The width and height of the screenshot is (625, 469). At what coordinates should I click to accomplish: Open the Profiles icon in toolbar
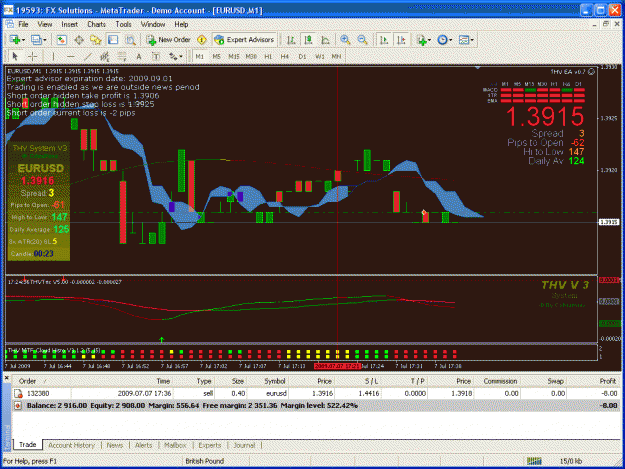pyautogui.click(x=36, y=40)
